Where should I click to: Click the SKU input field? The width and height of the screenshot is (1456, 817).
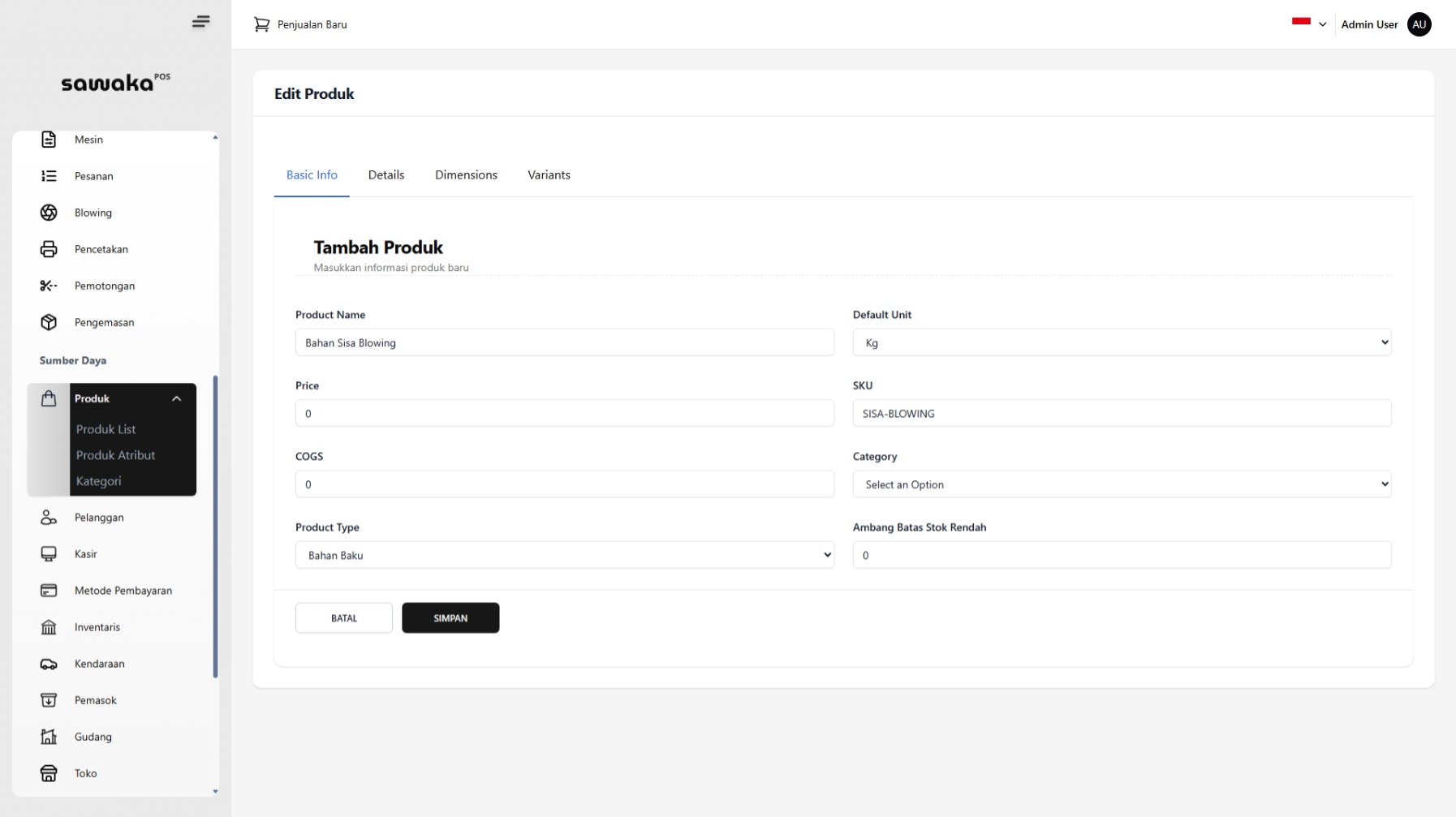1121,413
